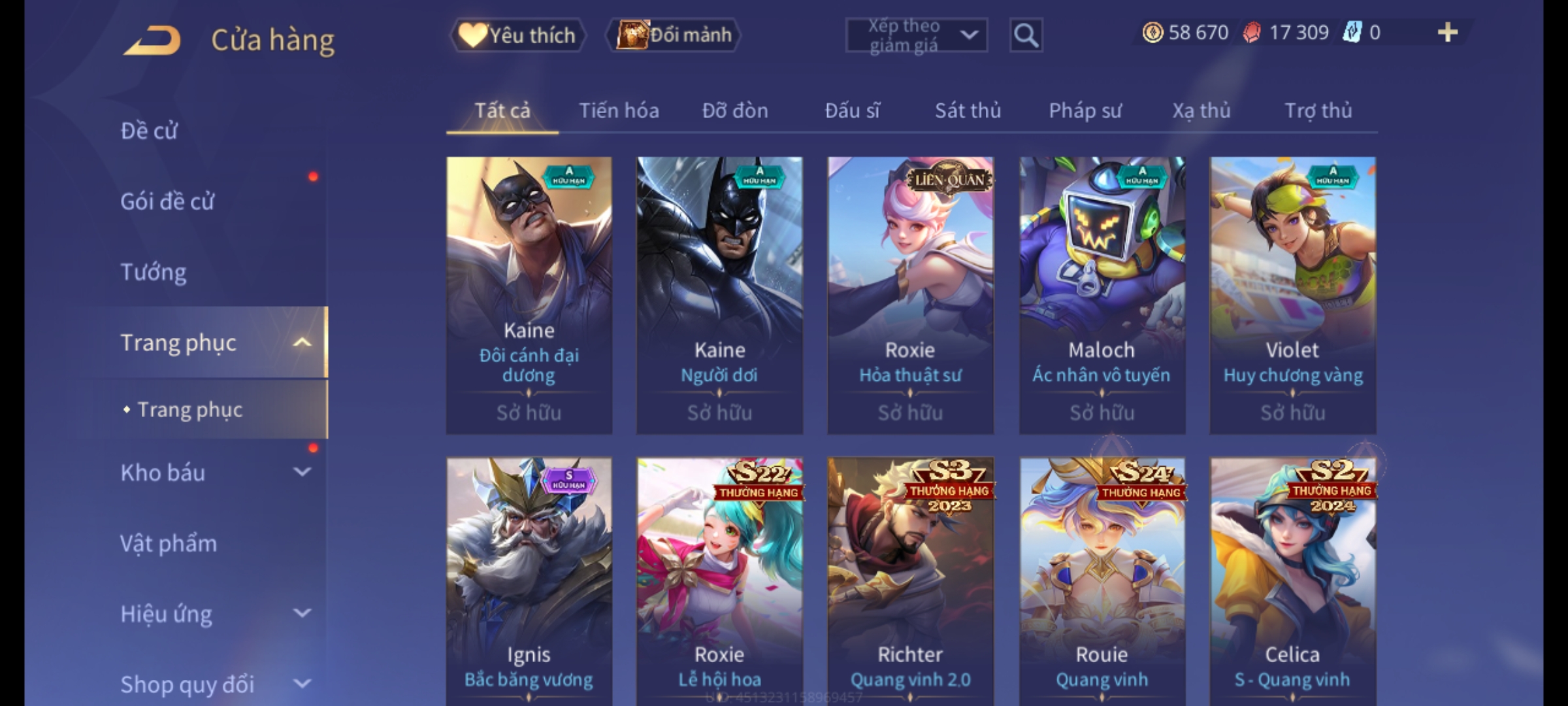
Task: Select the Kaine Người dơi skin card
Action: click(719, 295)
